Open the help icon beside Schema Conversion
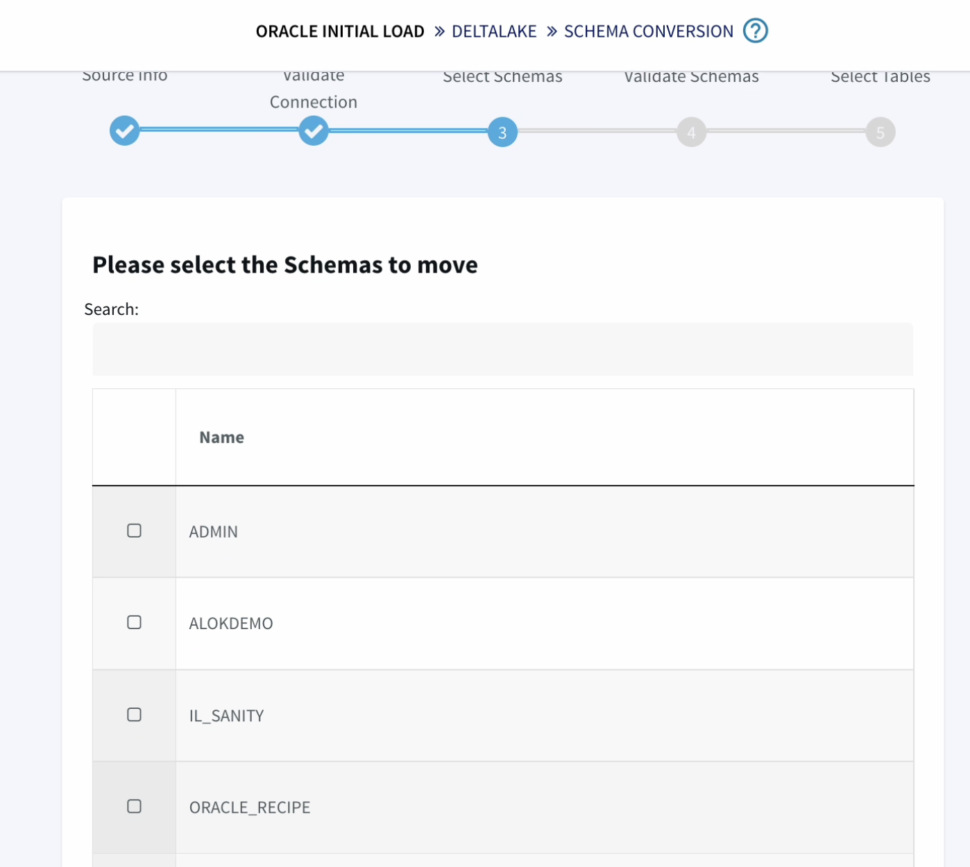 point(756,31)
